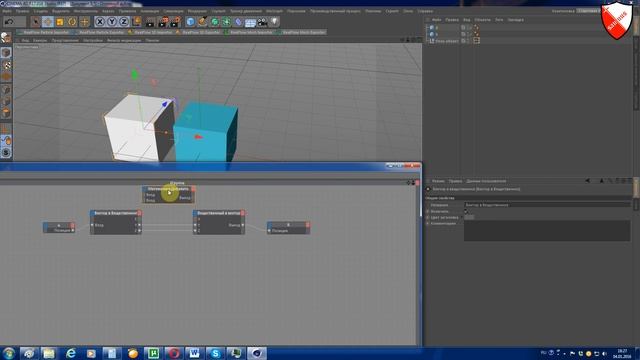This screenshot has height=360, width=640.
Task: Switch to Edges mode in left palette
Action: click(x=6, y=101)
